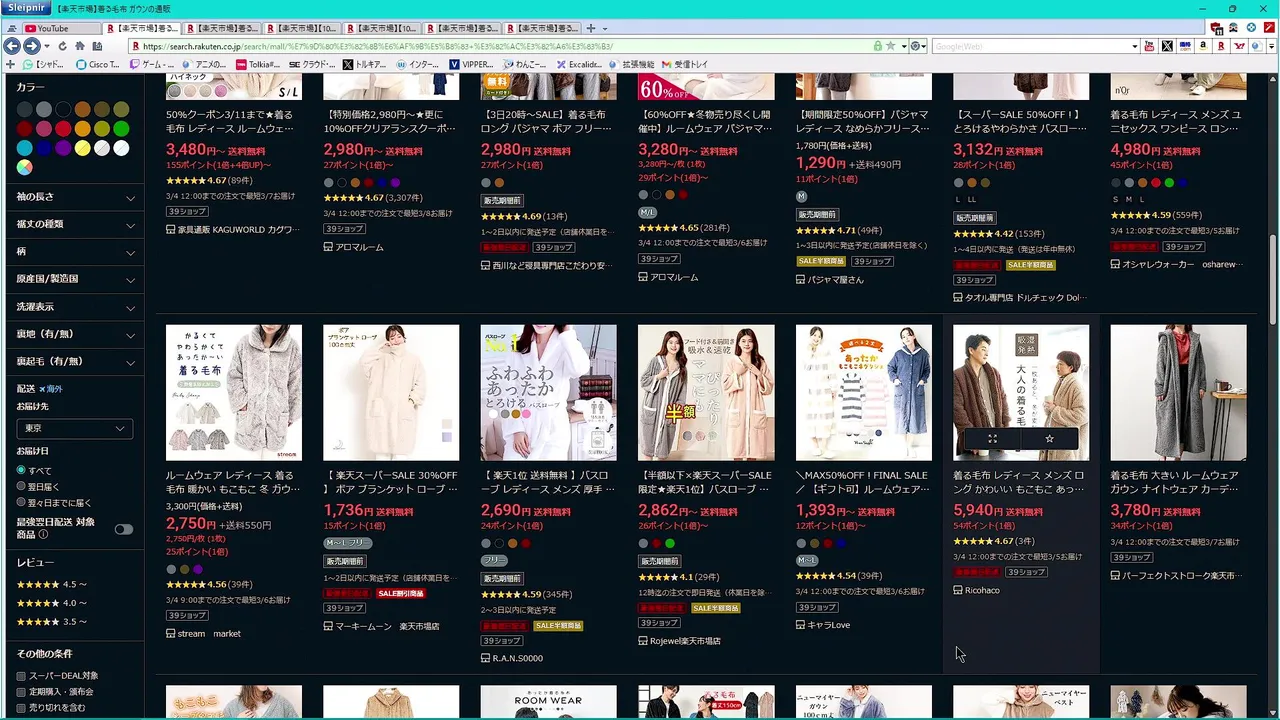Select the multicolor swatch
Image resolution: width=1280 pixels, height=720 pixels.
click(x=24, y=168)
